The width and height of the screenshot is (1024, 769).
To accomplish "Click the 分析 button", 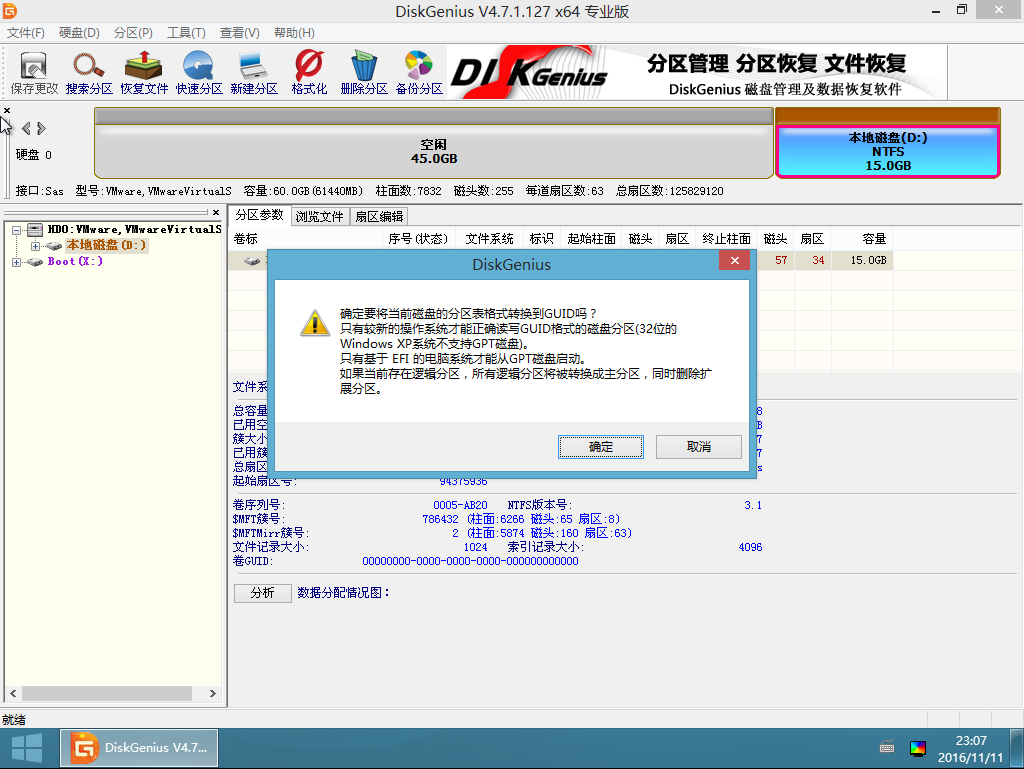I will coord(263,593).
